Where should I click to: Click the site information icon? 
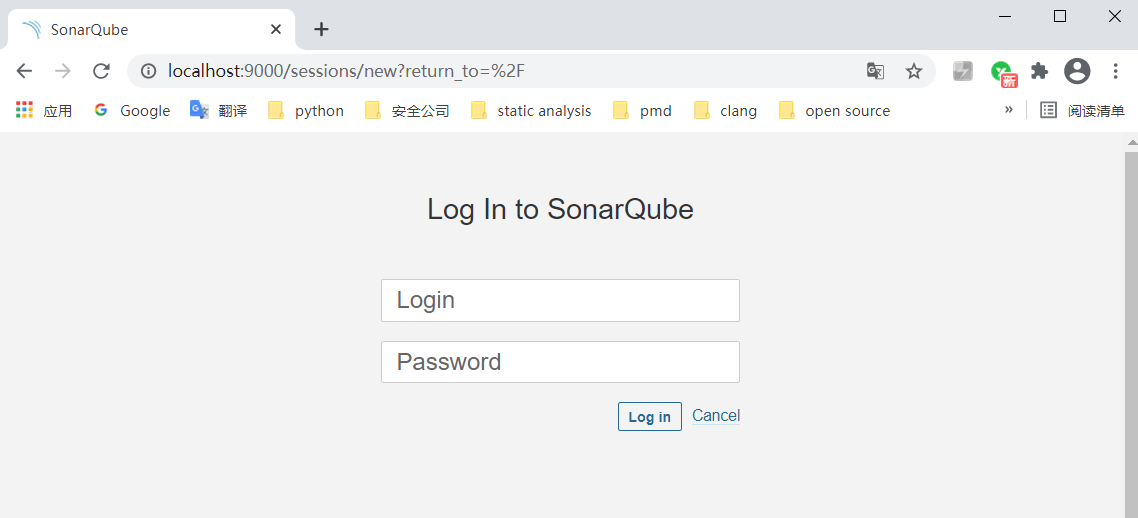(149, 71)
